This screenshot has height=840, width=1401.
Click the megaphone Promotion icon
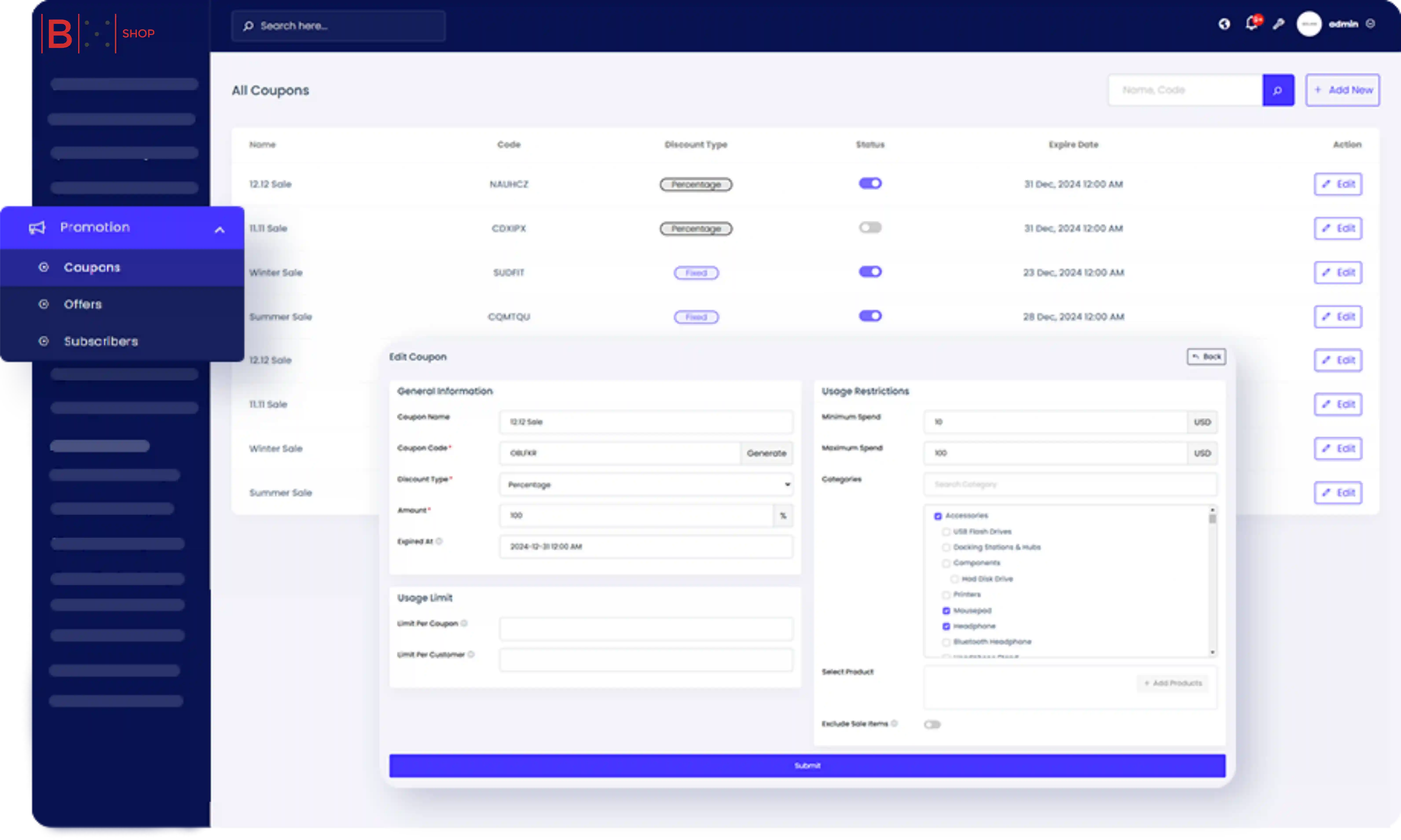click(x=37, y=228)
